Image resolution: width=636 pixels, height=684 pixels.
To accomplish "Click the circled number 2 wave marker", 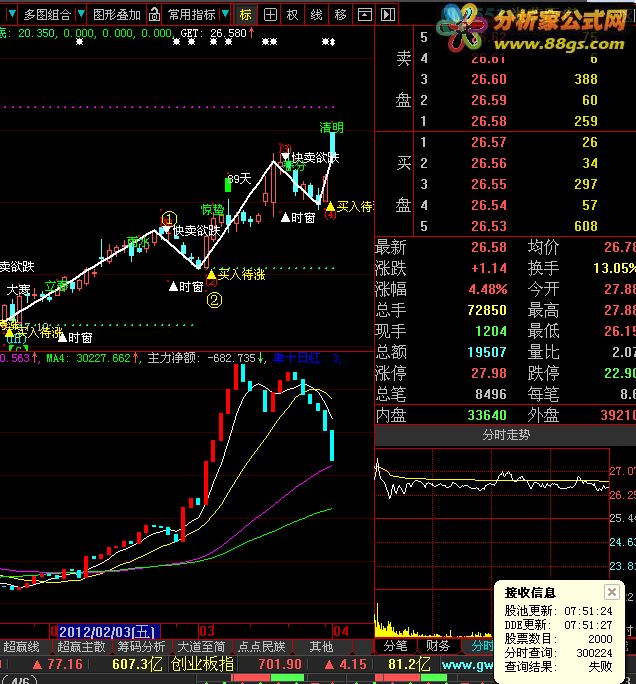I will [x=214, y=300].
